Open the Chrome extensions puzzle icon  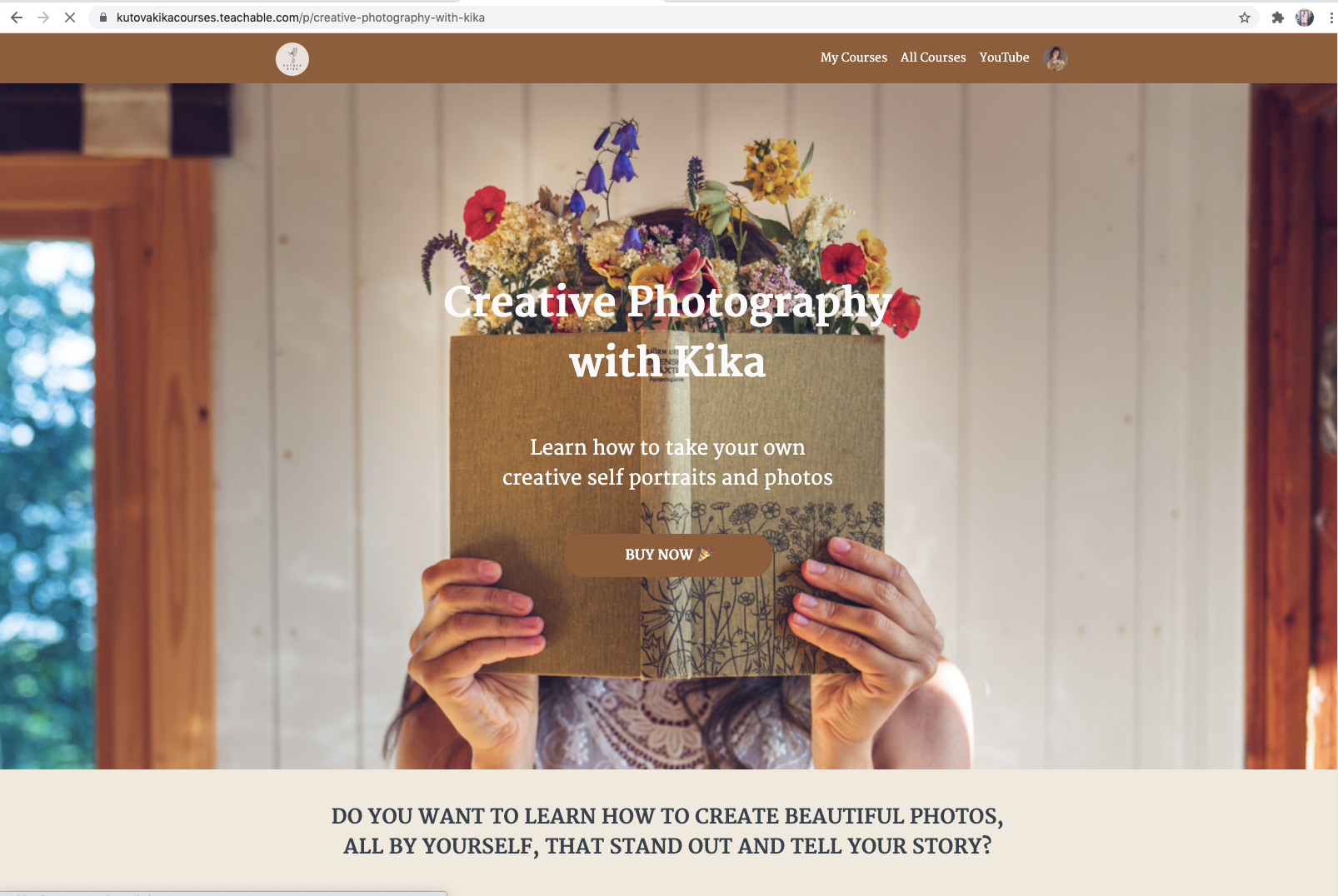1277,17
